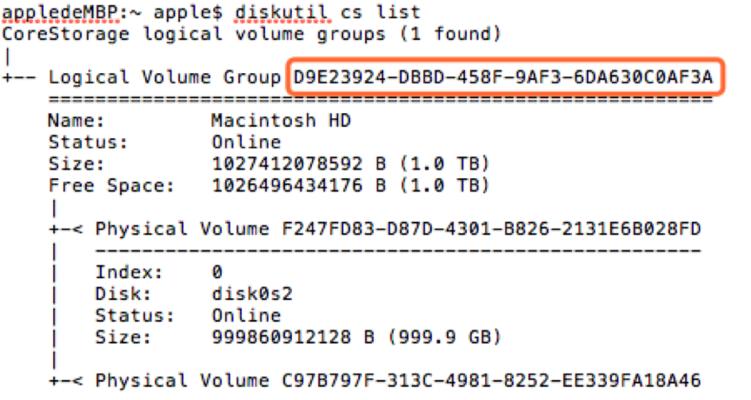The image size is (751, 400).
Task: Click the 'Free Space:' label
Action: tap(112, 185)
